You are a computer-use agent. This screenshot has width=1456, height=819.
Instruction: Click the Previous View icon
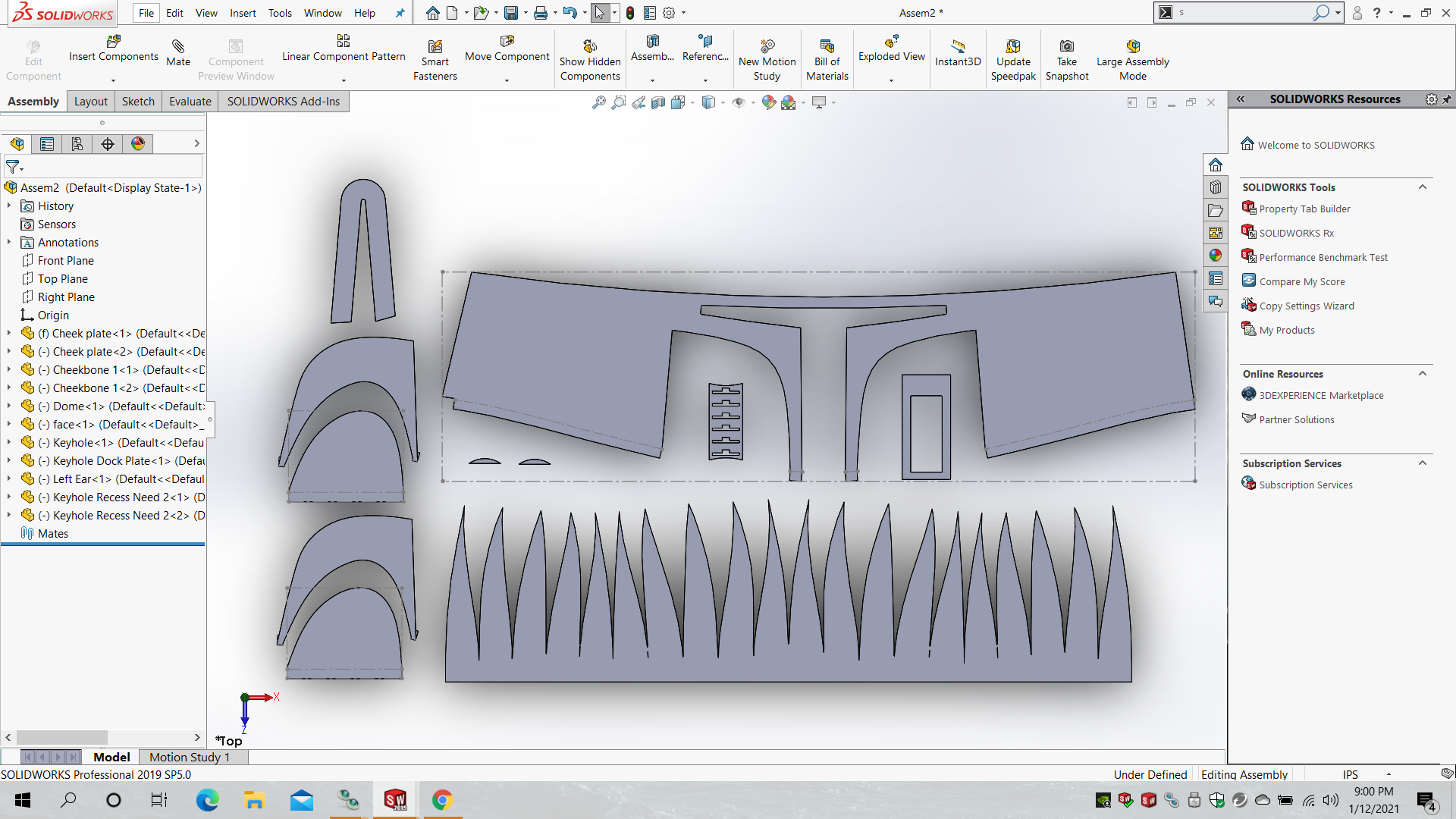639,102
